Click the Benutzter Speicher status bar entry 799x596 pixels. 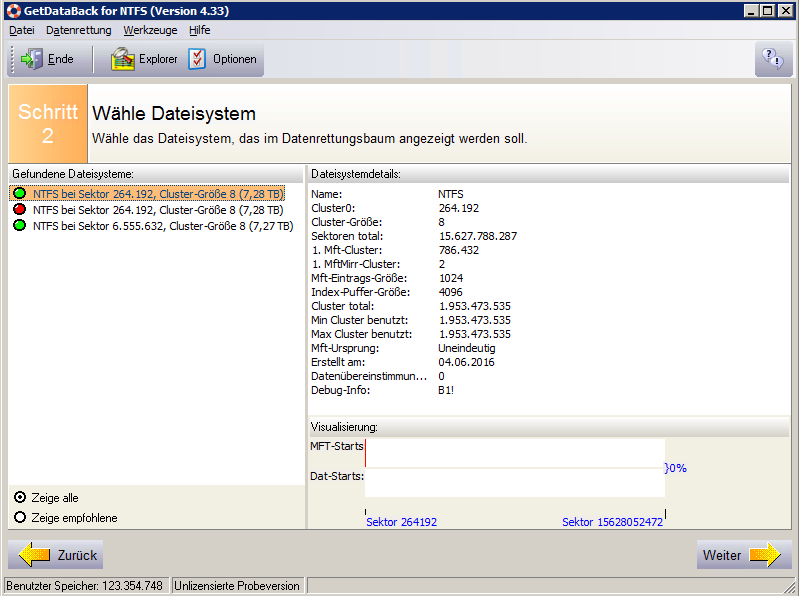coord(85,586)
